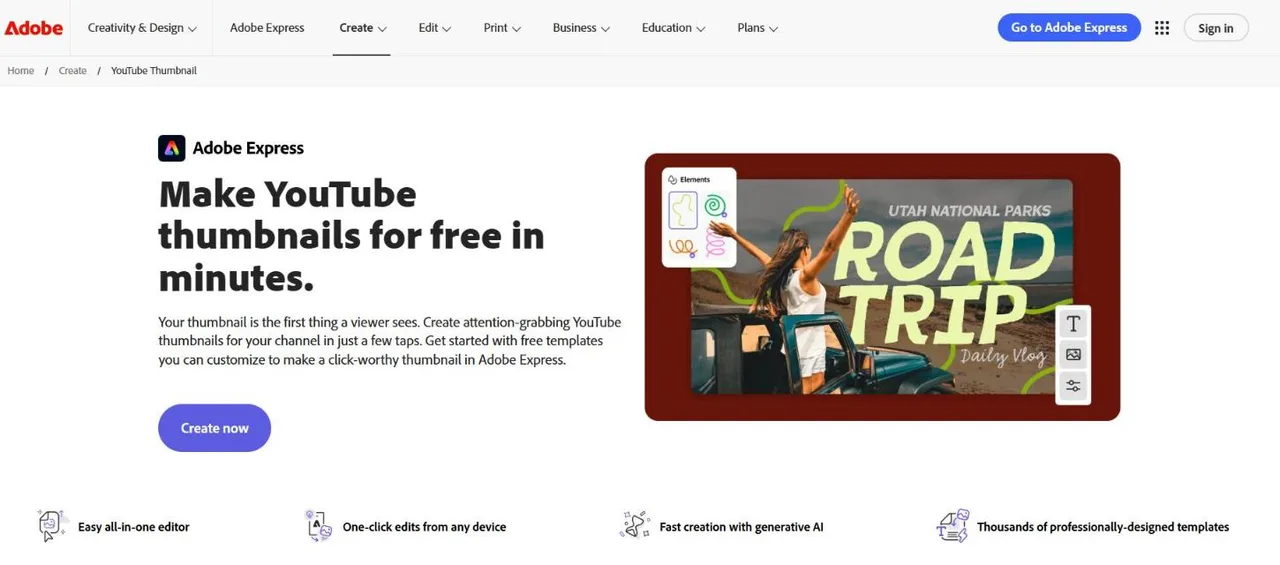Click the Road Trip thumbnail preview
The image size is (1280, 565).
(882, 287)
